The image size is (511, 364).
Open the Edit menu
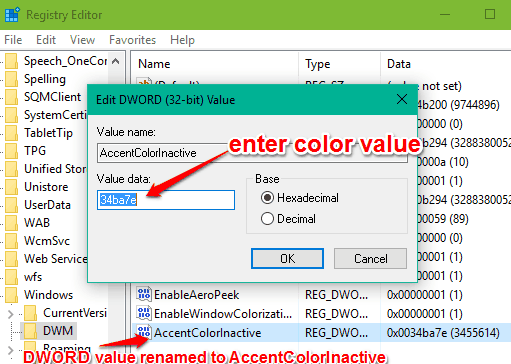coord(46,40)
